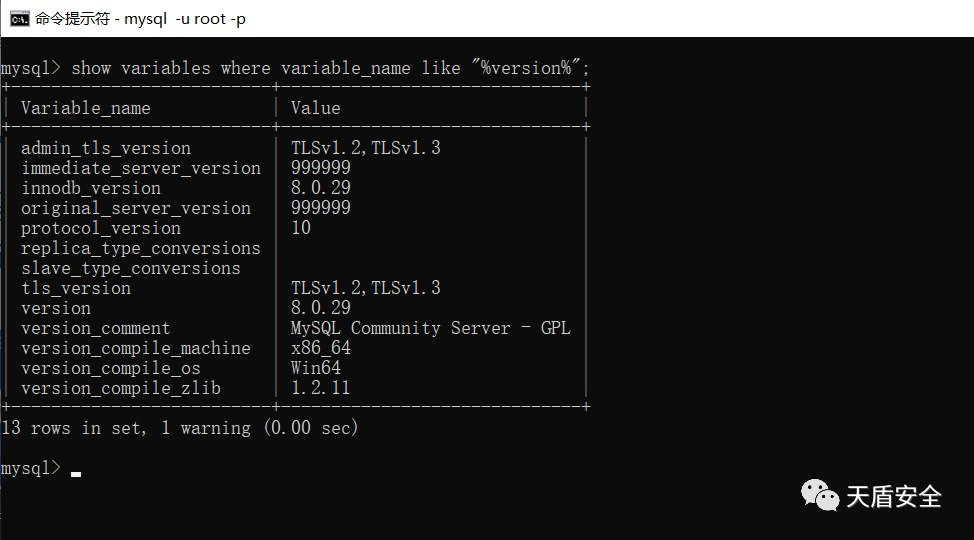
Task: Click the 'Value' column header
Action: [315, 108]
